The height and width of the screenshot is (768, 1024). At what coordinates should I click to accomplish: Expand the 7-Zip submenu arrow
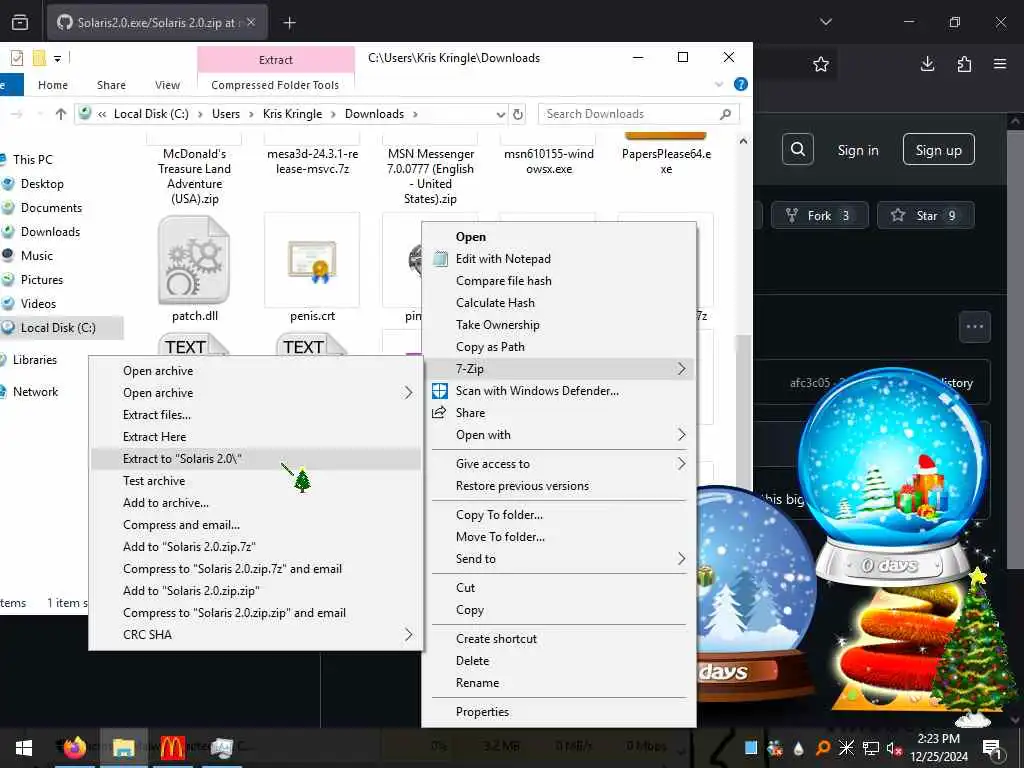tap(681, 369)
